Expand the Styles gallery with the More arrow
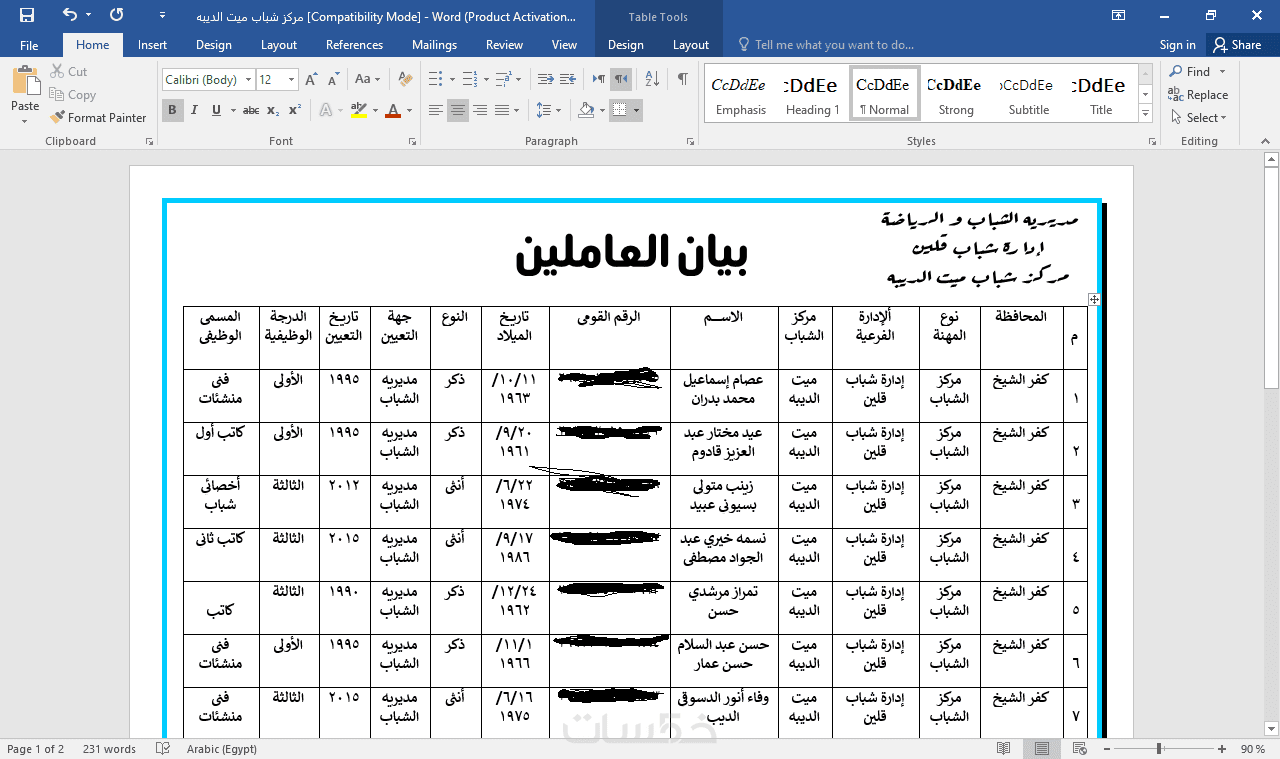The width and height of the screenshot is (1280, 759). [1146, 114]
